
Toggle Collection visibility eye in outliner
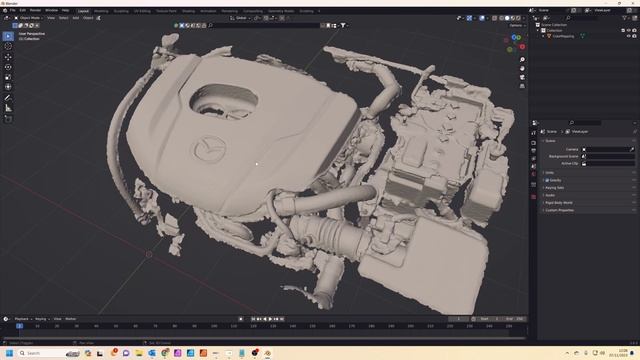pyautogui.click(x=629, y=31)
